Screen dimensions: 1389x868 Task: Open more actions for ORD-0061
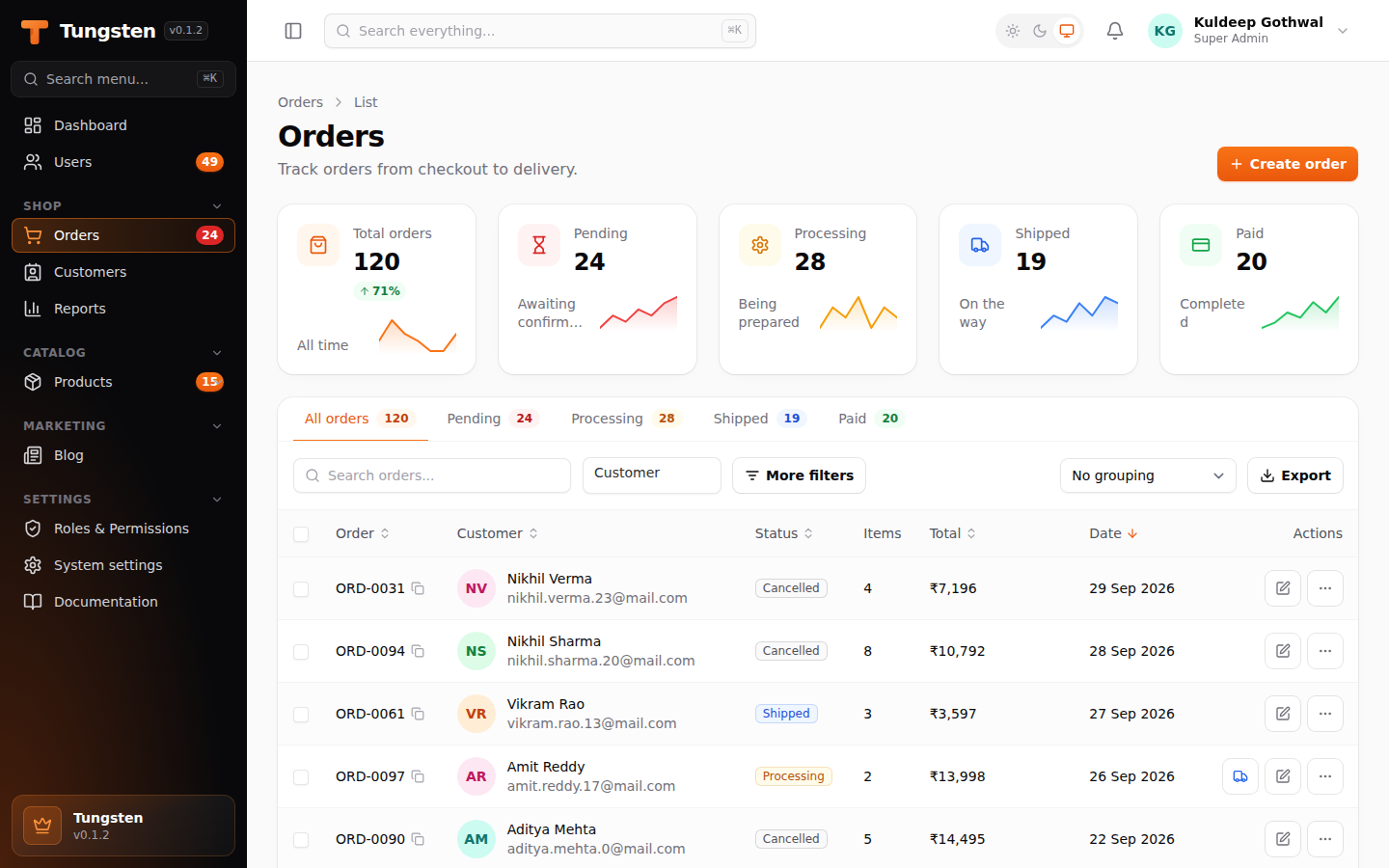[1325, 714]
